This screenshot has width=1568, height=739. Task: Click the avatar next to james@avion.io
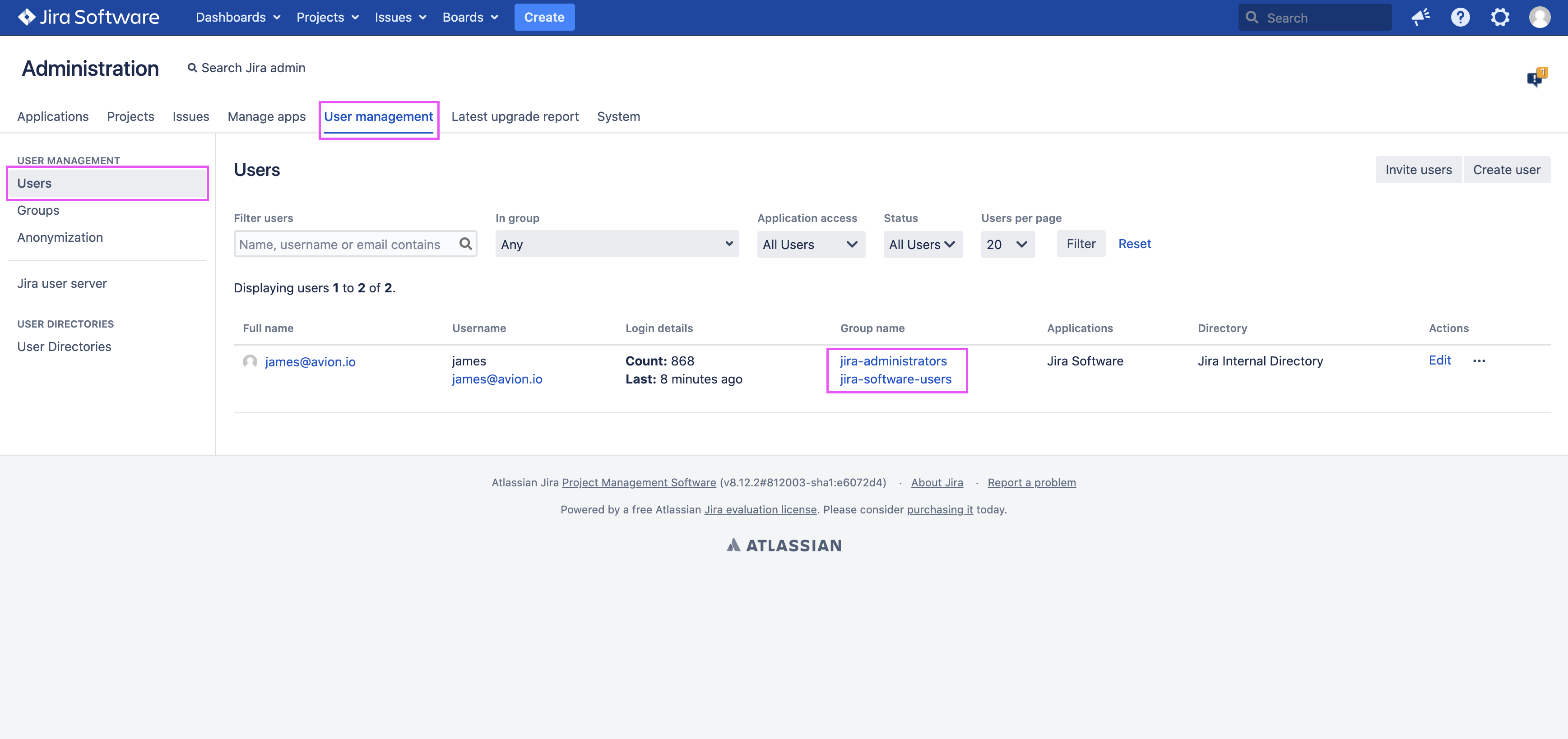tap(250, 362)
